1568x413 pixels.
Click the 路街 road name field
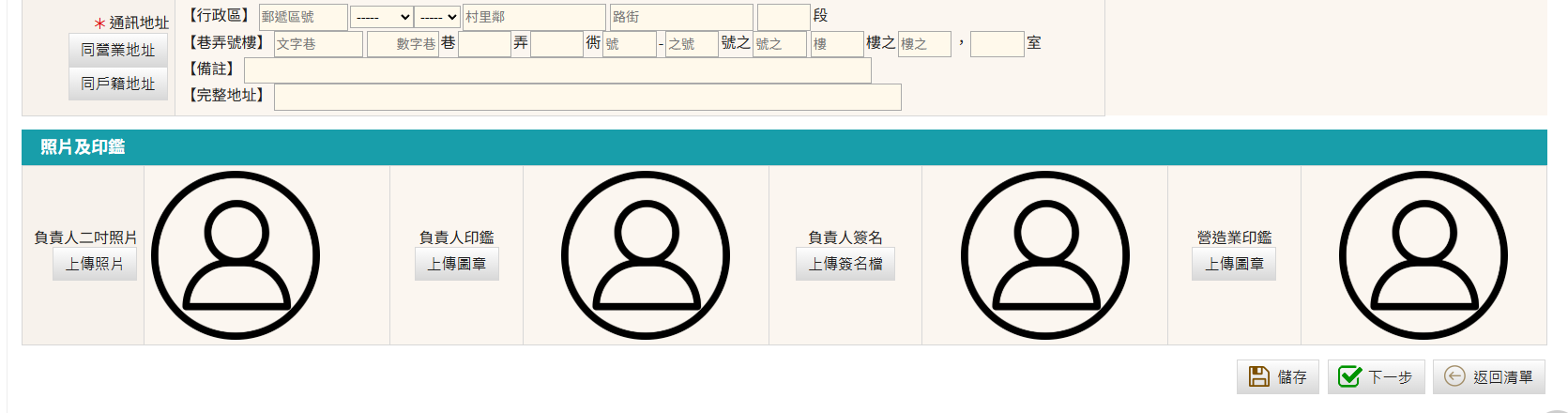coord(680,17)
